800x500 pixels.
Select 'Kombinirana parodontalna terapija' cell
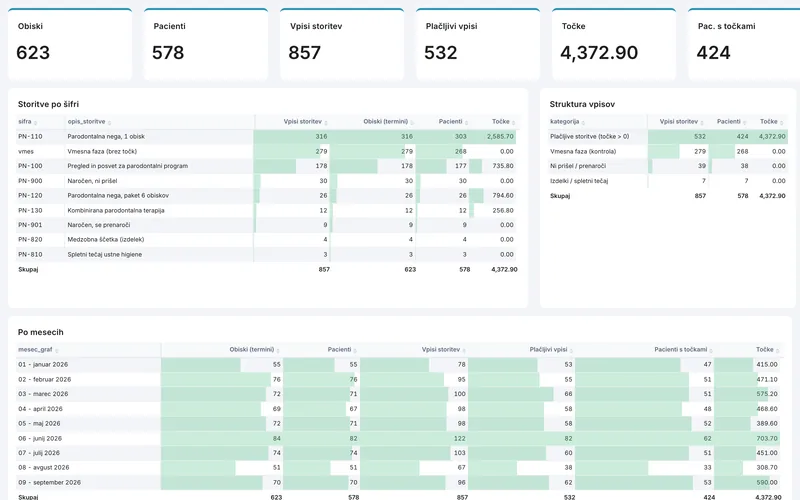[x=116, y=210]
